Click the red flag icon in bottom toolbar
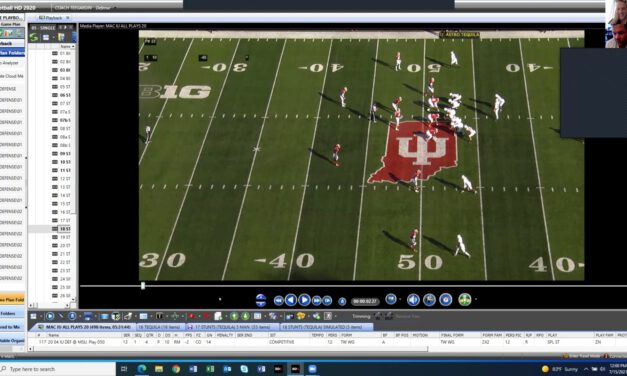 pyautogui.click(x=206, y=316)
